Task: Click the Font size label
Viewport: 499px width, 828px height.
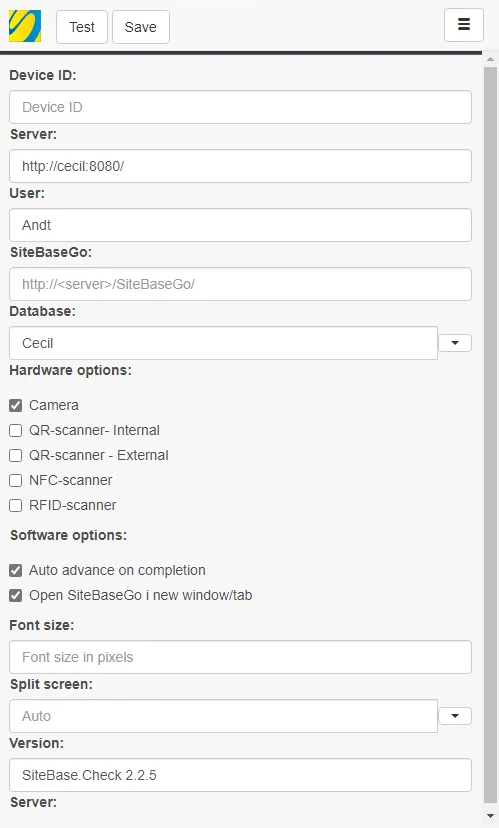Action: [x=42, y=625]
